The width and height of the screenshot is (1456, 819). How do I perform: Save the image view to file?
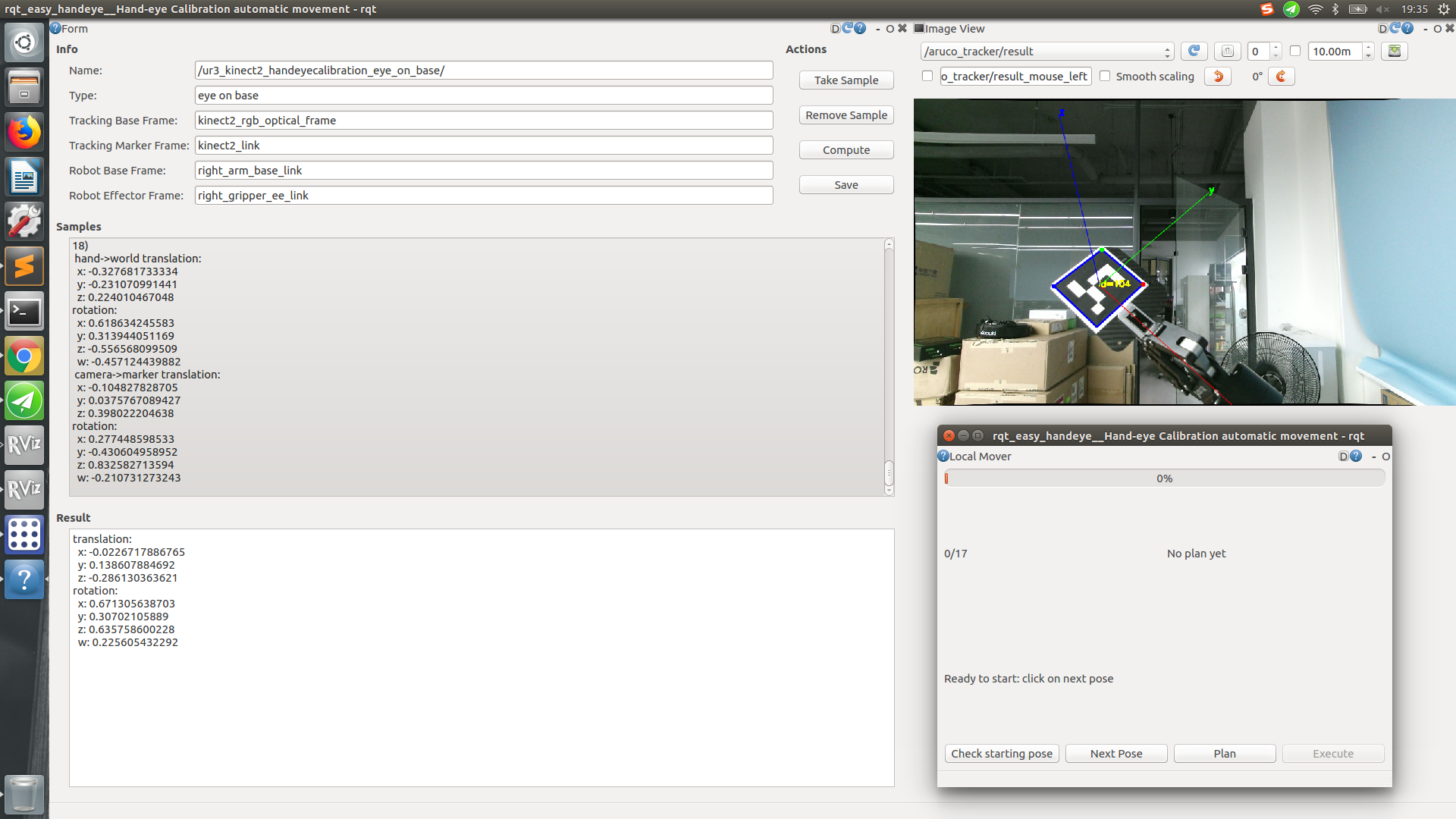[x=1394, y=51]
